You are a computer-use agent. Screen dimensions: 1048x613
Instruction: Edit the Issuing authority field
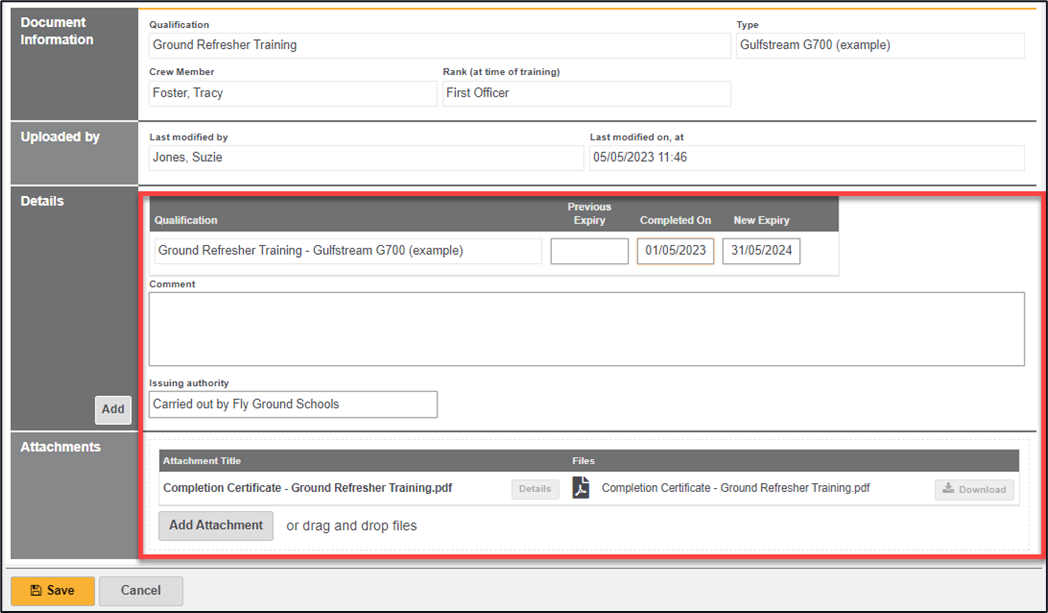(x=293, y=404)
